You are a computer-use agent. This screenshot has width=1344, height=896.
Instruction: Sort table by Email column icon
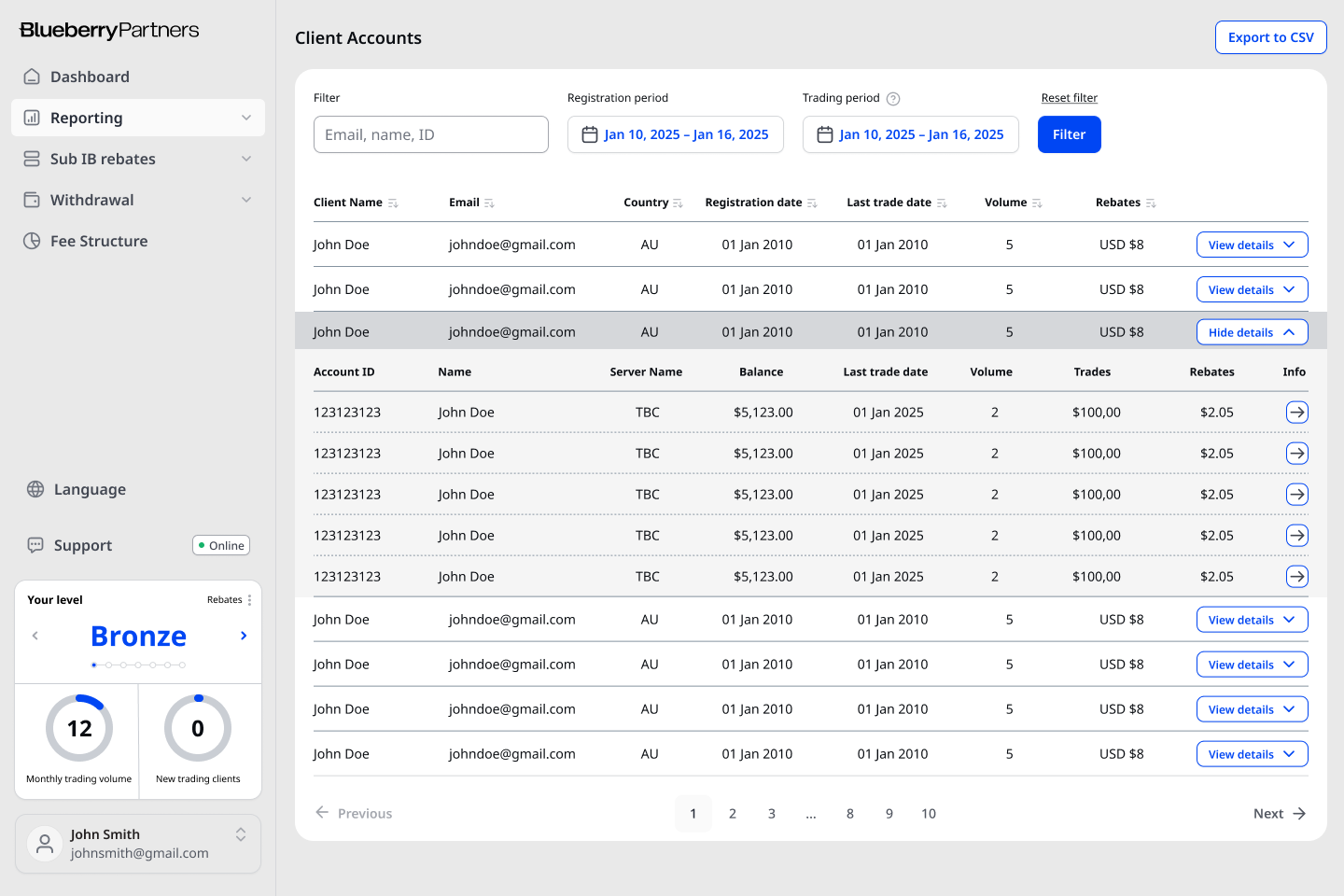tap(489, 203)
